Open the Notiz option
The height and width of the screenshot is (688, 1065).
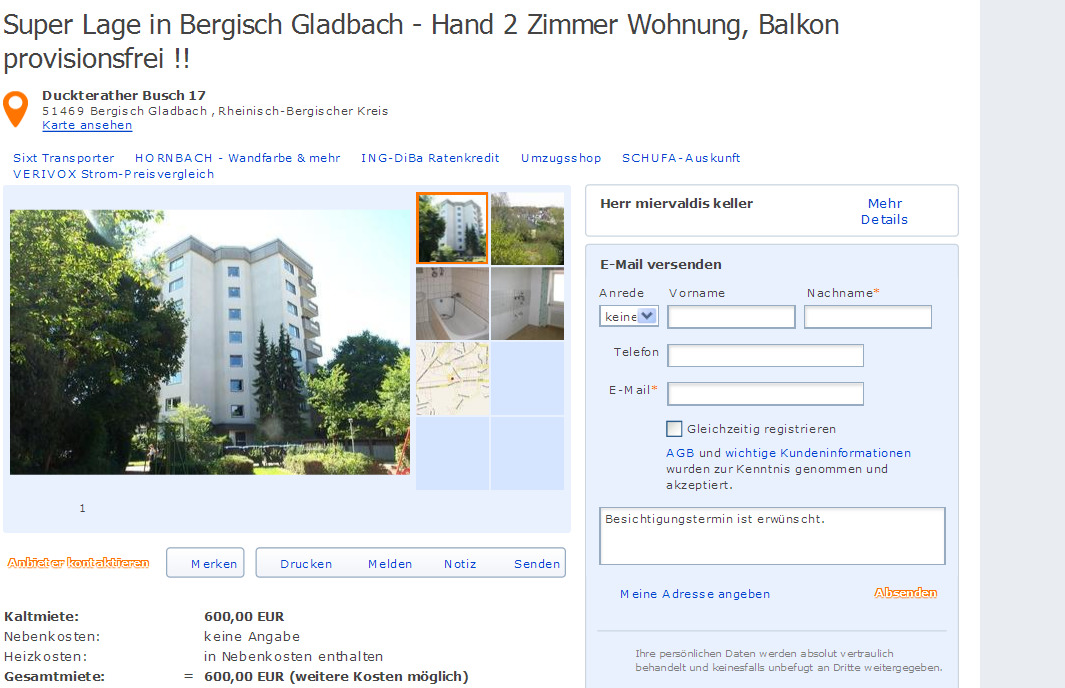click(x=460, y=564)
